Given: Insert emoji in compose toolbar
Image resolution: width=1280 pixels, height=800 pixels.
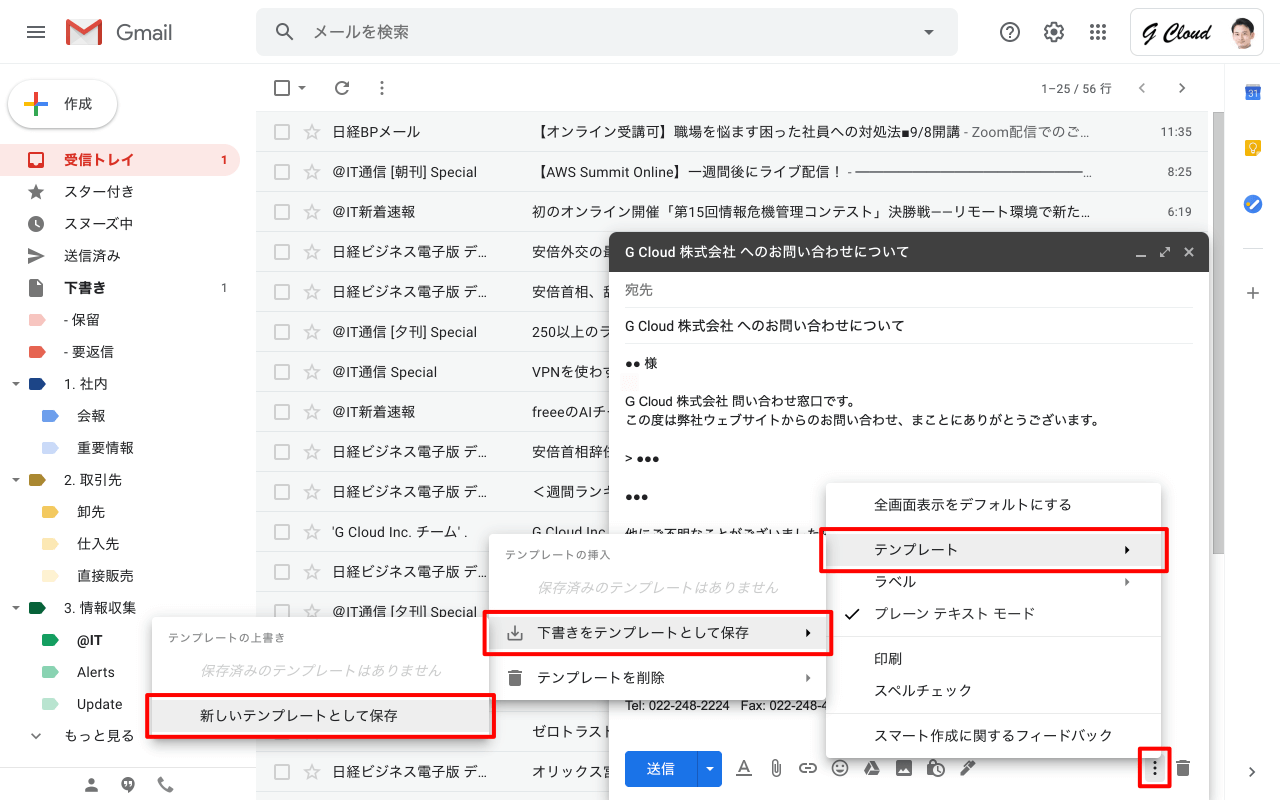Looking at the screenshot, I should 840,768.
